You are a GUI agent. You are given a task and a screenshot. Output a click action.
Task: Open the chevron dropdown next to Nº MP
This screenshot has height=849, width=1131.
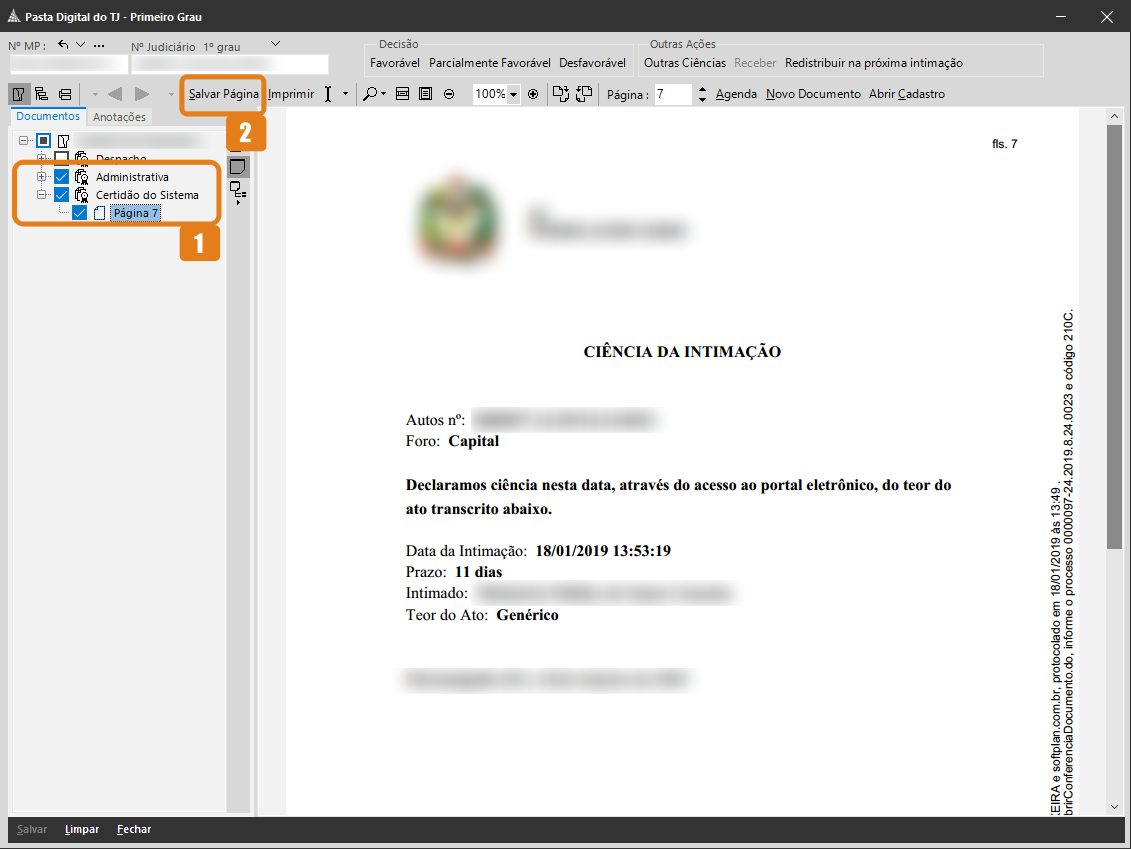(81, 45)
